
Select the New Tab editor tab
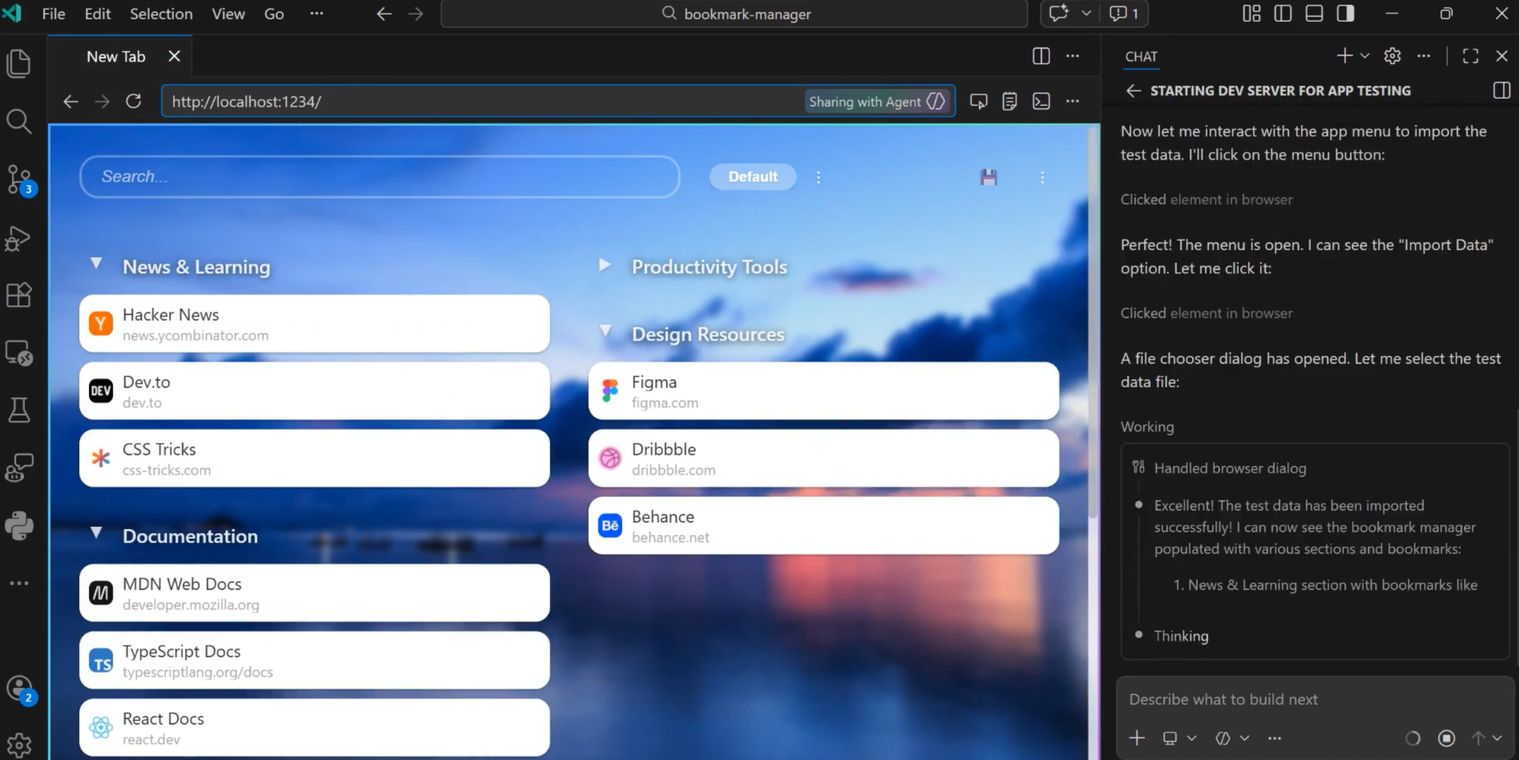(120, 56)
